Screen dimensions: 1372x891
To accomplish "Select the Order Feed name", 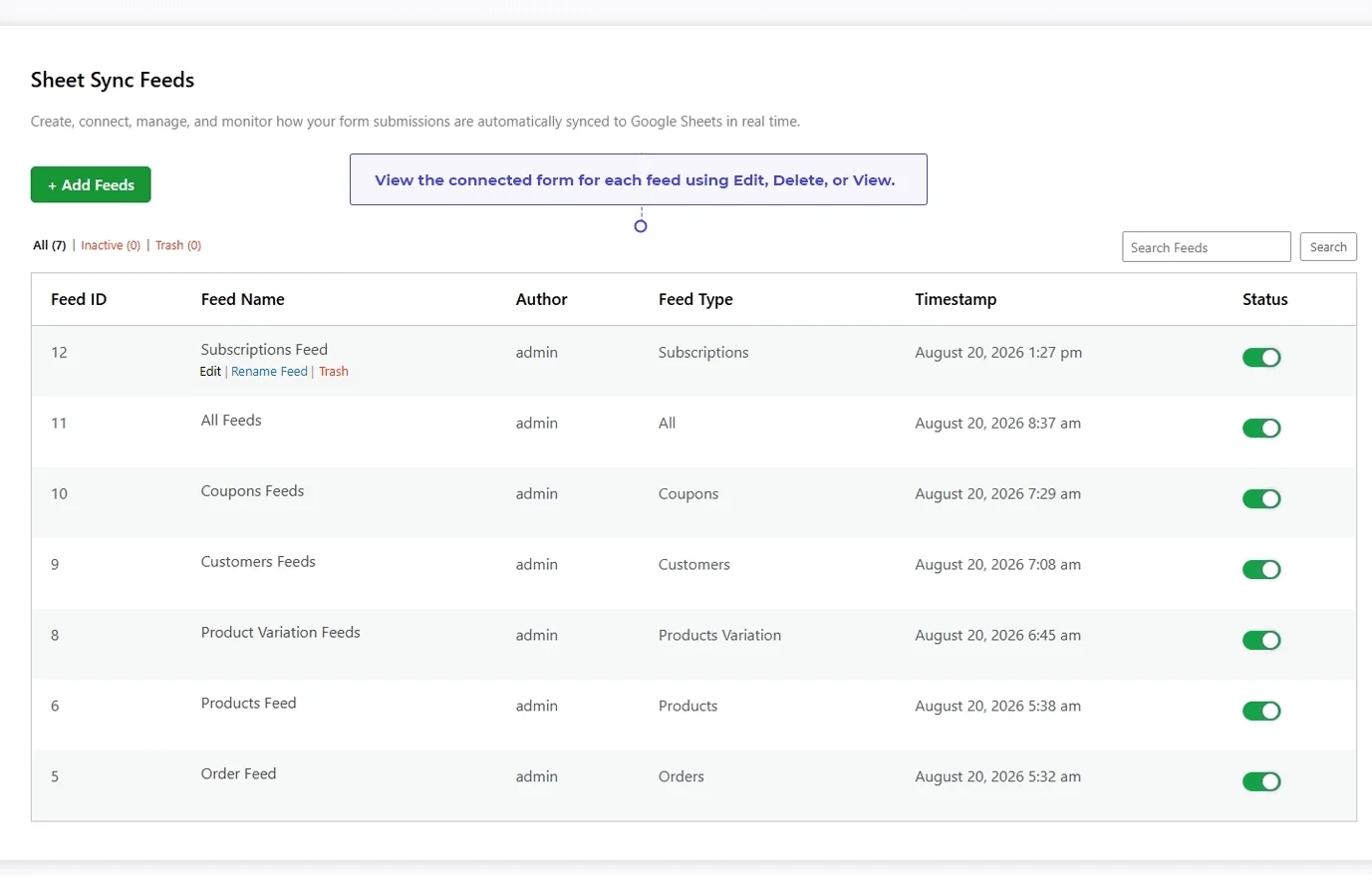I will pos(238,774).
